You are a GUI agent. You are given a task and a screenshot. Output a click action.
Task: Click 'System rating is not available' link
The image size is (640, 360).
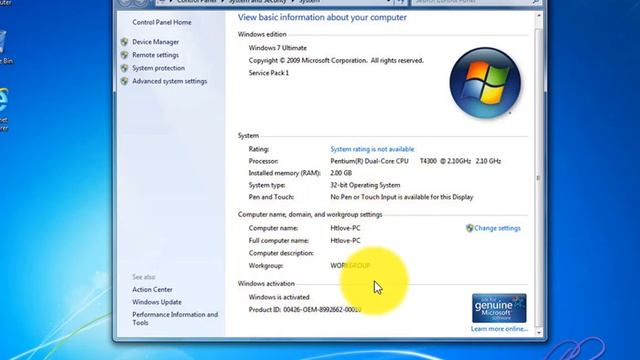pos(372,149)
